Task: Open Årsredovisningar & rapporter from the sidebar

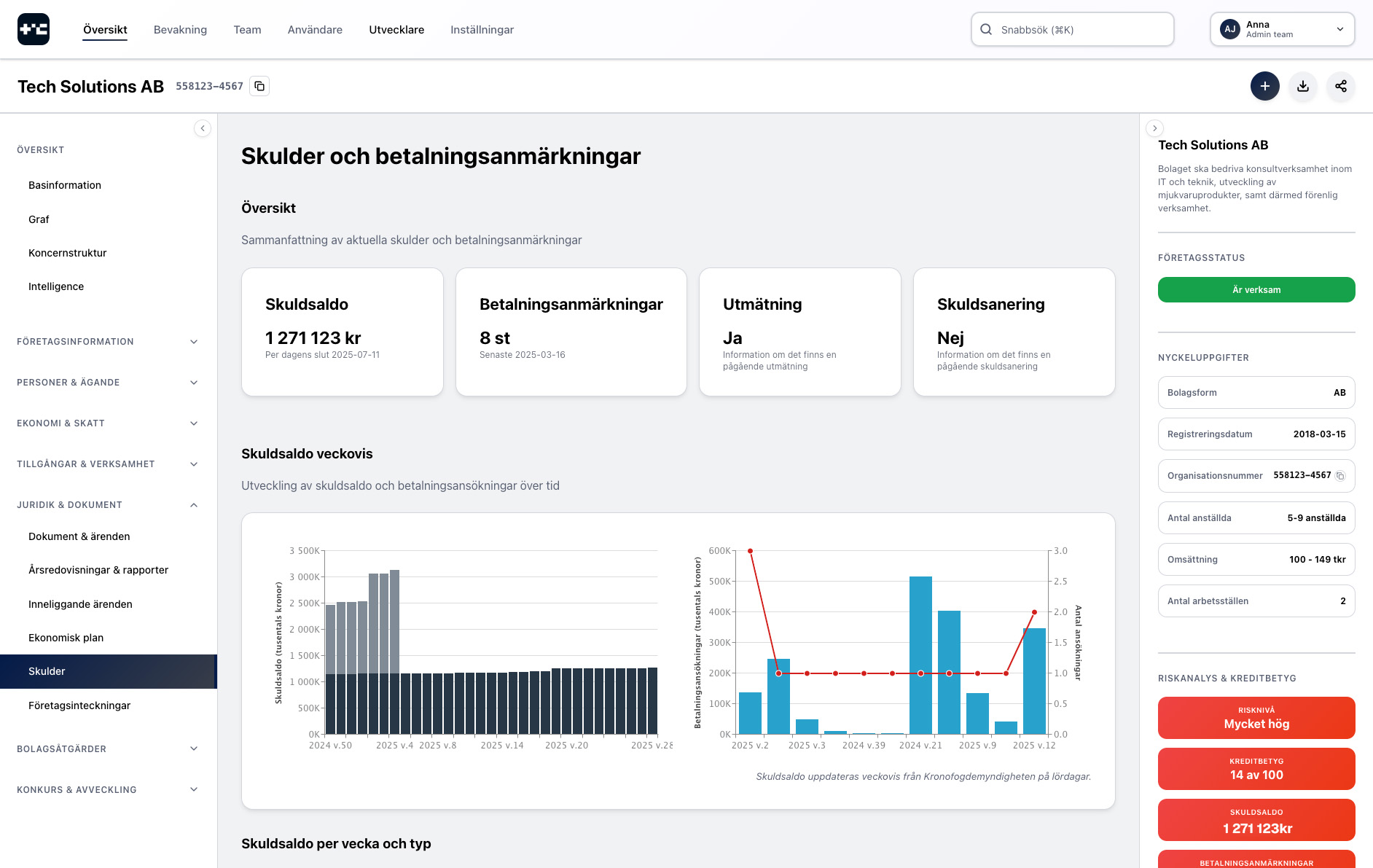Action: pyautogui.click(x=98, y=569)
